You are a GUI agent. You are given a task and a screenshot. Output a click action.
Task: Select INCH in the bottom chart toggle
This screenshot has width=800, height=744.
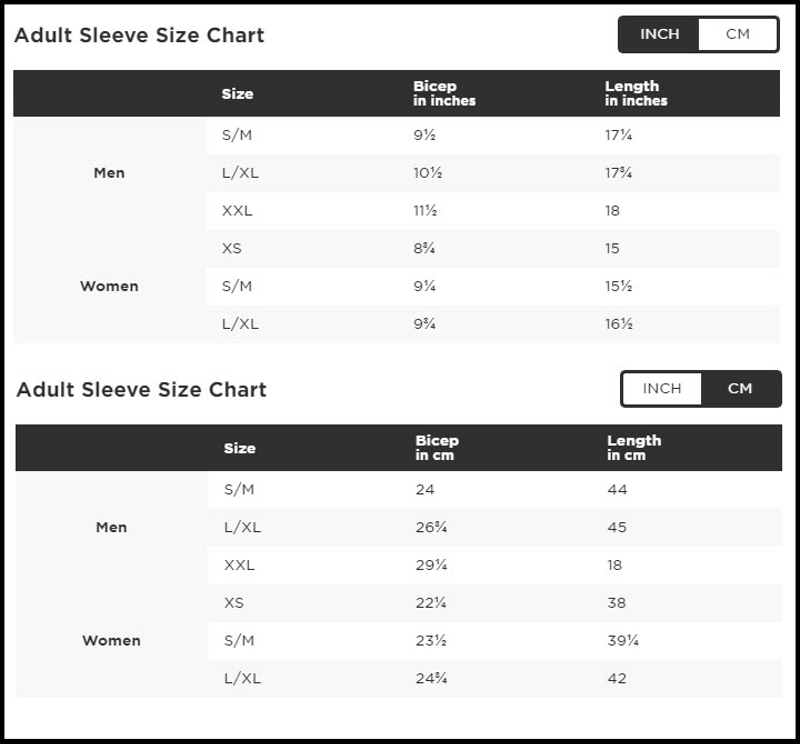[x=661, y=388]
